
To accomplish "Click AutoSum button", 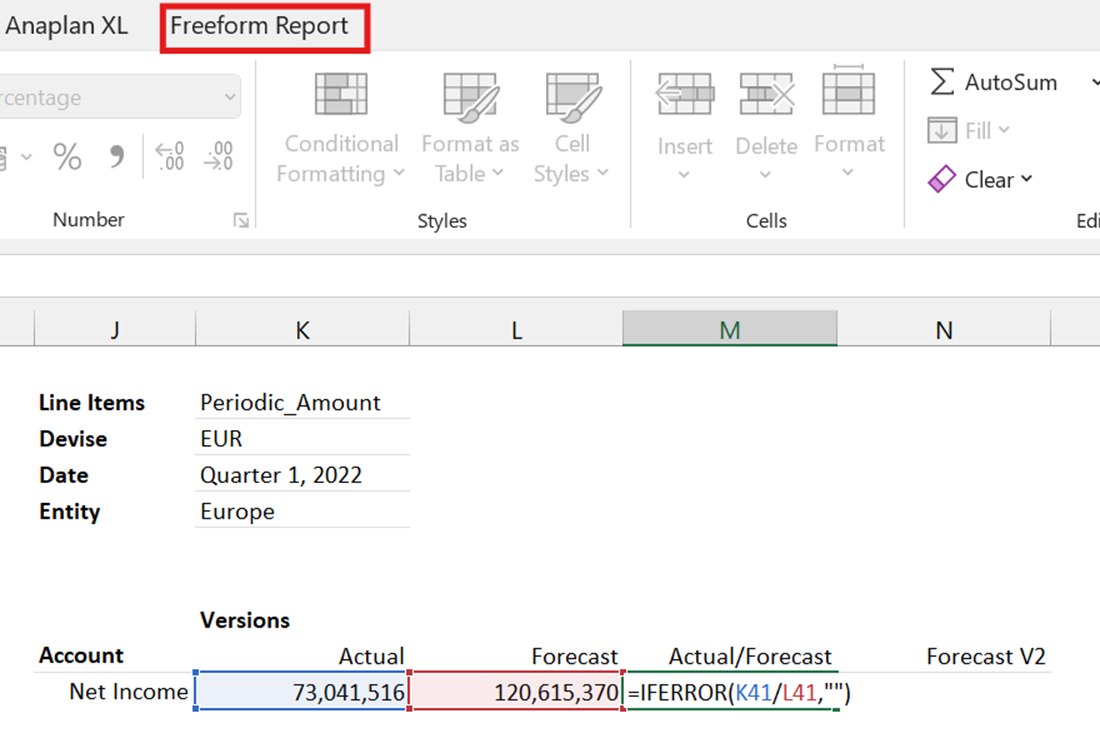I will [993, 82].
